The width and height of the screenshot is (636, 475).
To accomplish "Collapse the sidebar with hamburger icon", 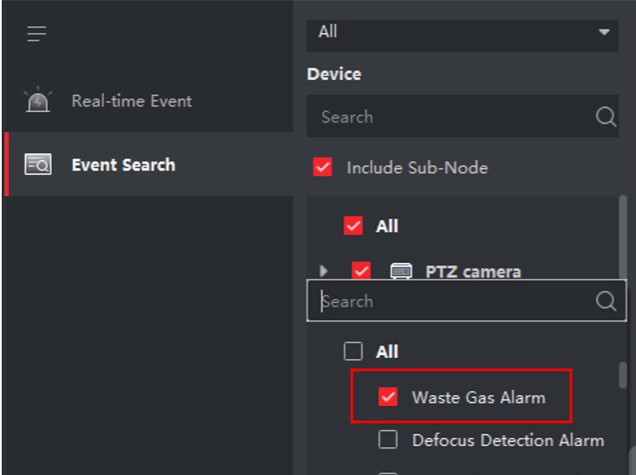I will click(37, 35).
